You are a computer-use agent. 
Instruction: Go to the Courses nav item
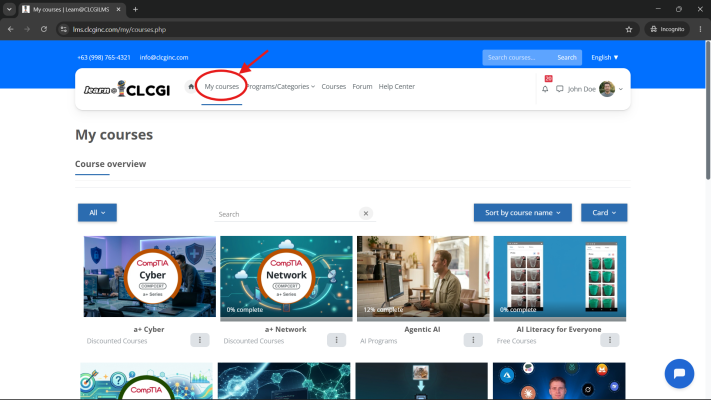(333, 86)
